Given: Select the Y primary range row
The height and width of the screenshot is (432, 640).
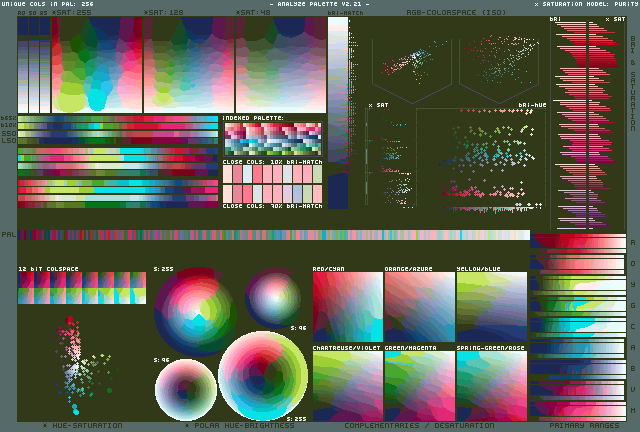Looking at the screenshot, I should pyautogui.click(x=578, y=285).
